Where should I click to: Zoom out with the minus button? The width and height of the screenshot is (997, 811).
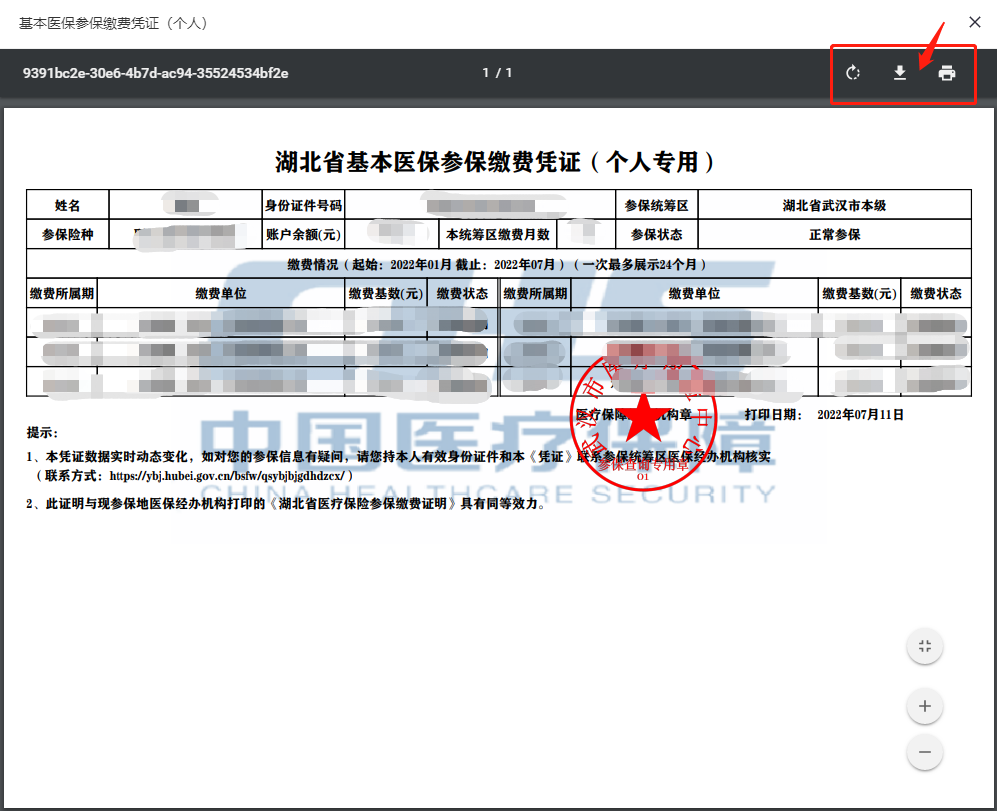pos(925,752)
